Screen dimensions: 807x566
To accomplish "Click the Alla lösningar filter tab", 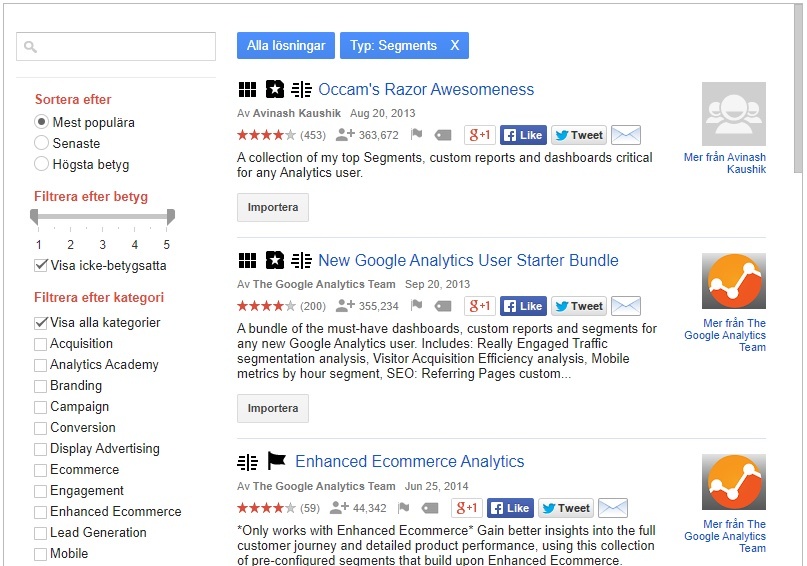I will coord(286,45).
